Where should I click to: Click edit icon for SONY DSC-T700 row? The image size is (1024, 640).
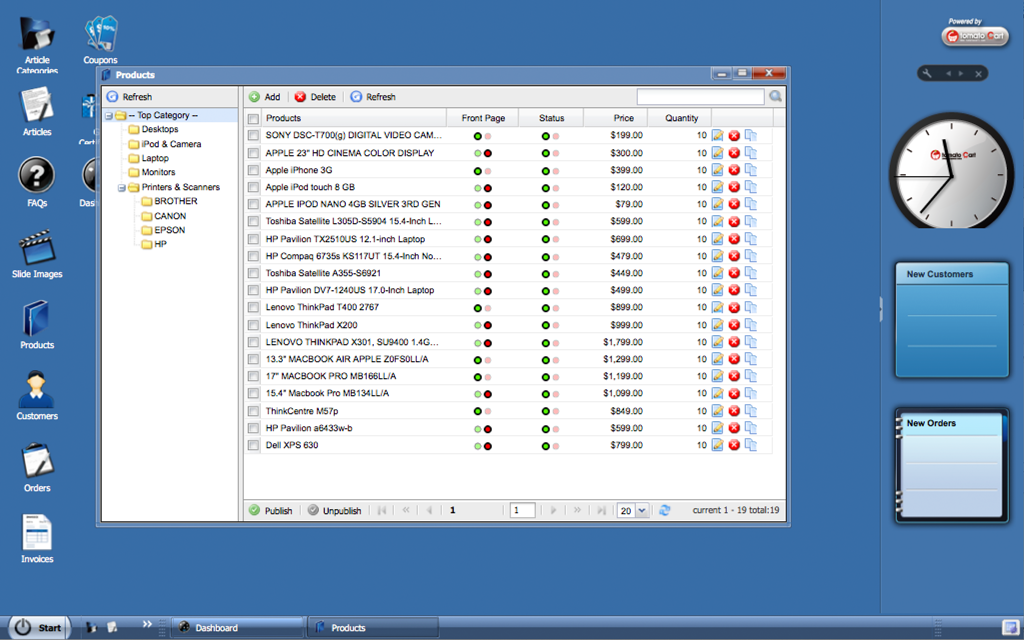(717, 136)
